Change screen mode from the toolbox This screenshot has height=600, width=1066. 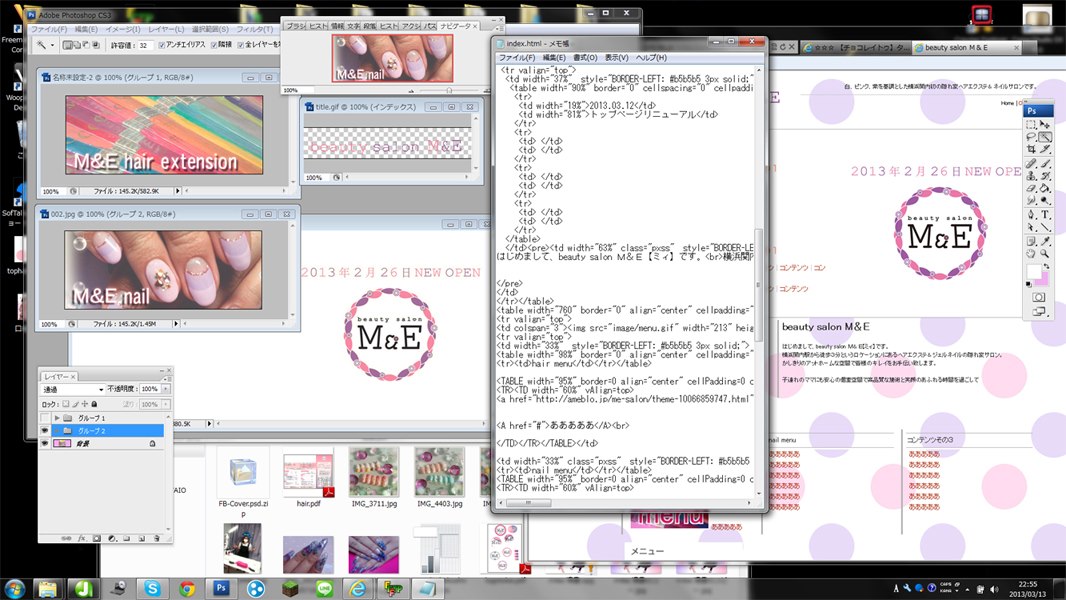click(1038, 311)
